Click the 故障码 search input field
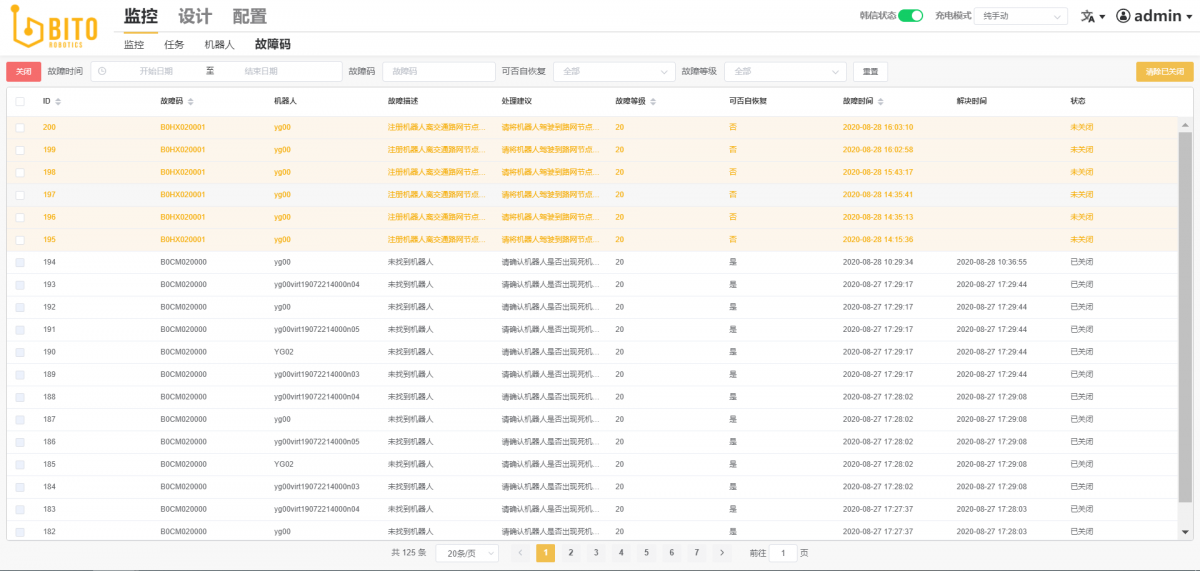Viewport: 1200px width, 571px height. pyautogui.click(x=439, y=71)
